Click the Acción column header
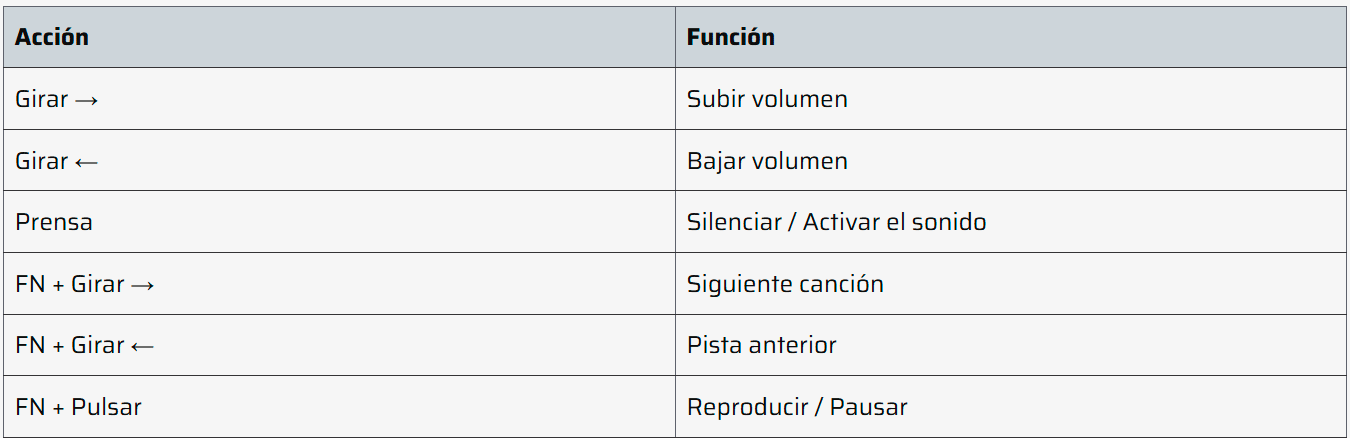 339,37
